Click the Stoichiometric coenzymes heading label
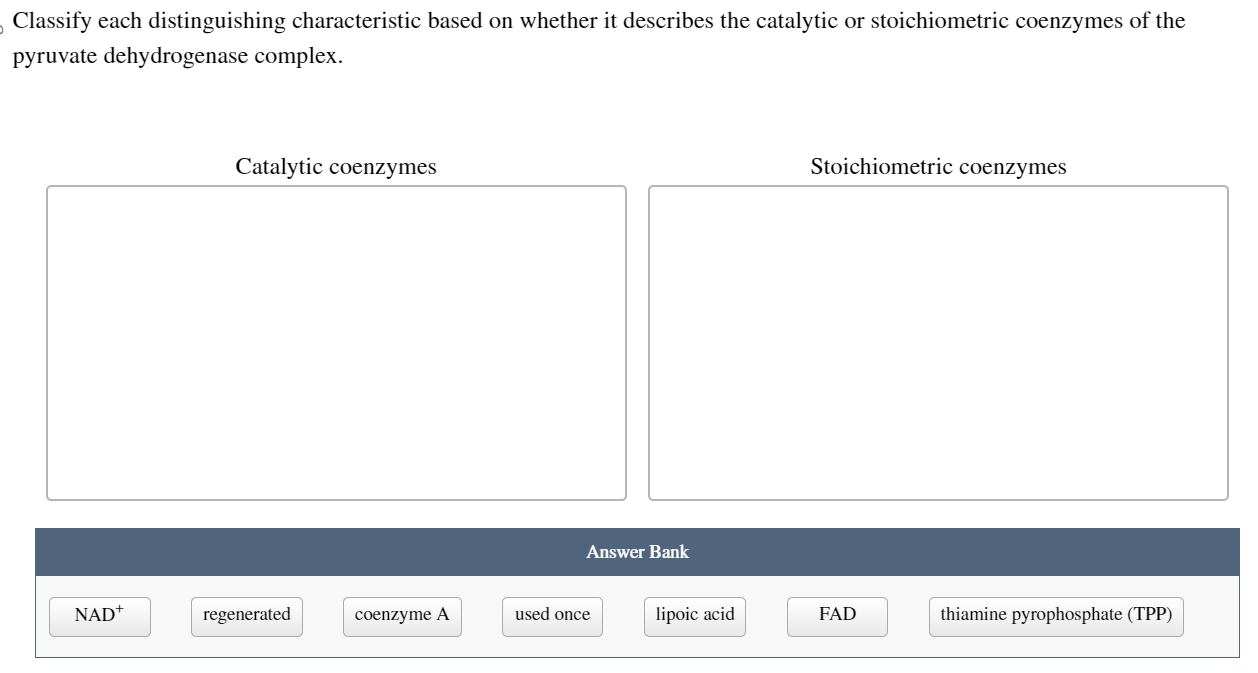 coord(938,166)
